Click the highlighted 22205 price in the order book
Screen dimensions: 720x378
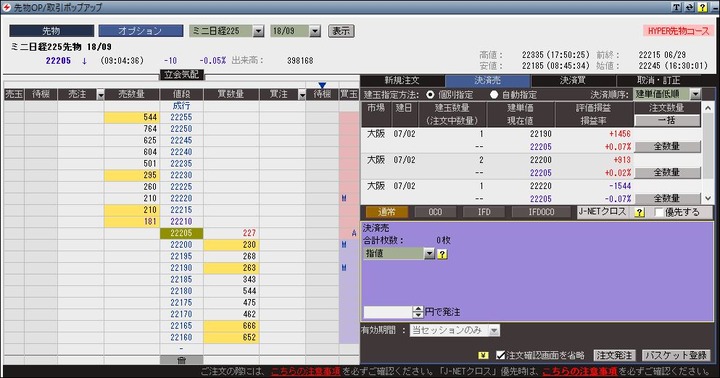181,233
